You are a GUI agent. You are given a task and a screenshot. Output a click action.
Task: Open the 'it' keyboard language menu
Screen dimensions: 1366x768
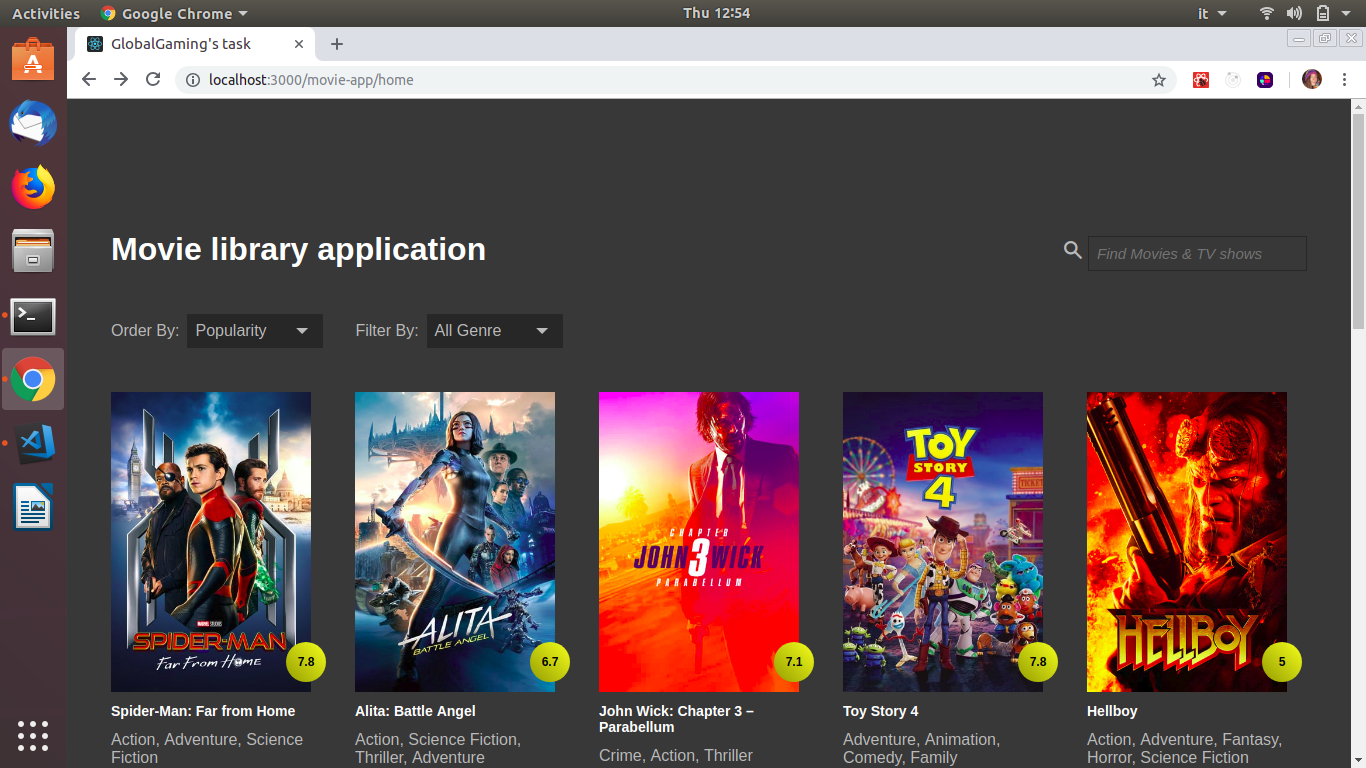pyautogui.click(x=1211, y=13)
